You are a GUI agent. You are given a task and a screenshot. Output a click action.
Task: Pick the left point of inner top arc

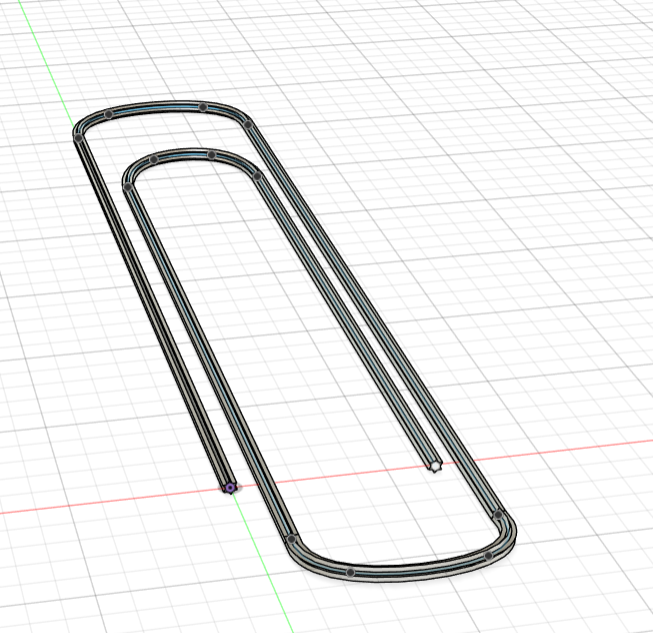[x=153, y=159]
